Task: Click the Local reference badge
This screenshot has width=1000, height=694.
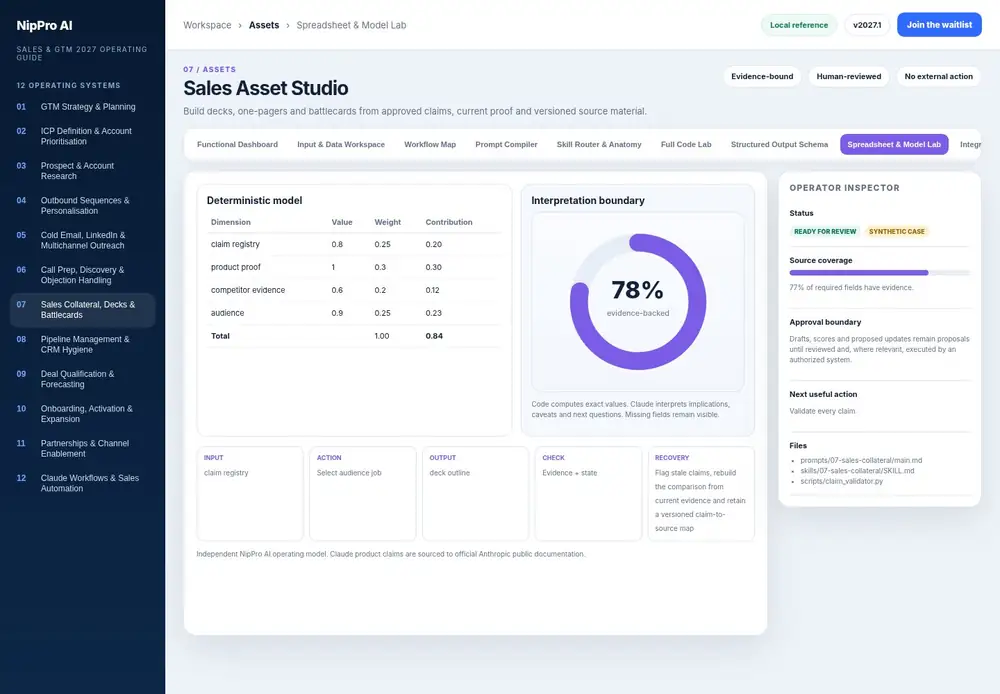Action: tap(798, 26)
